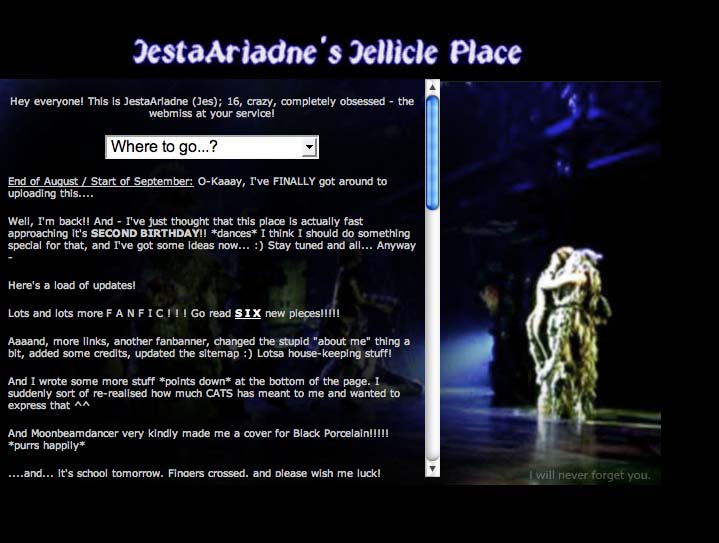
Task: Click the "Here's a load of updates!" line
Action: point(72,285)
